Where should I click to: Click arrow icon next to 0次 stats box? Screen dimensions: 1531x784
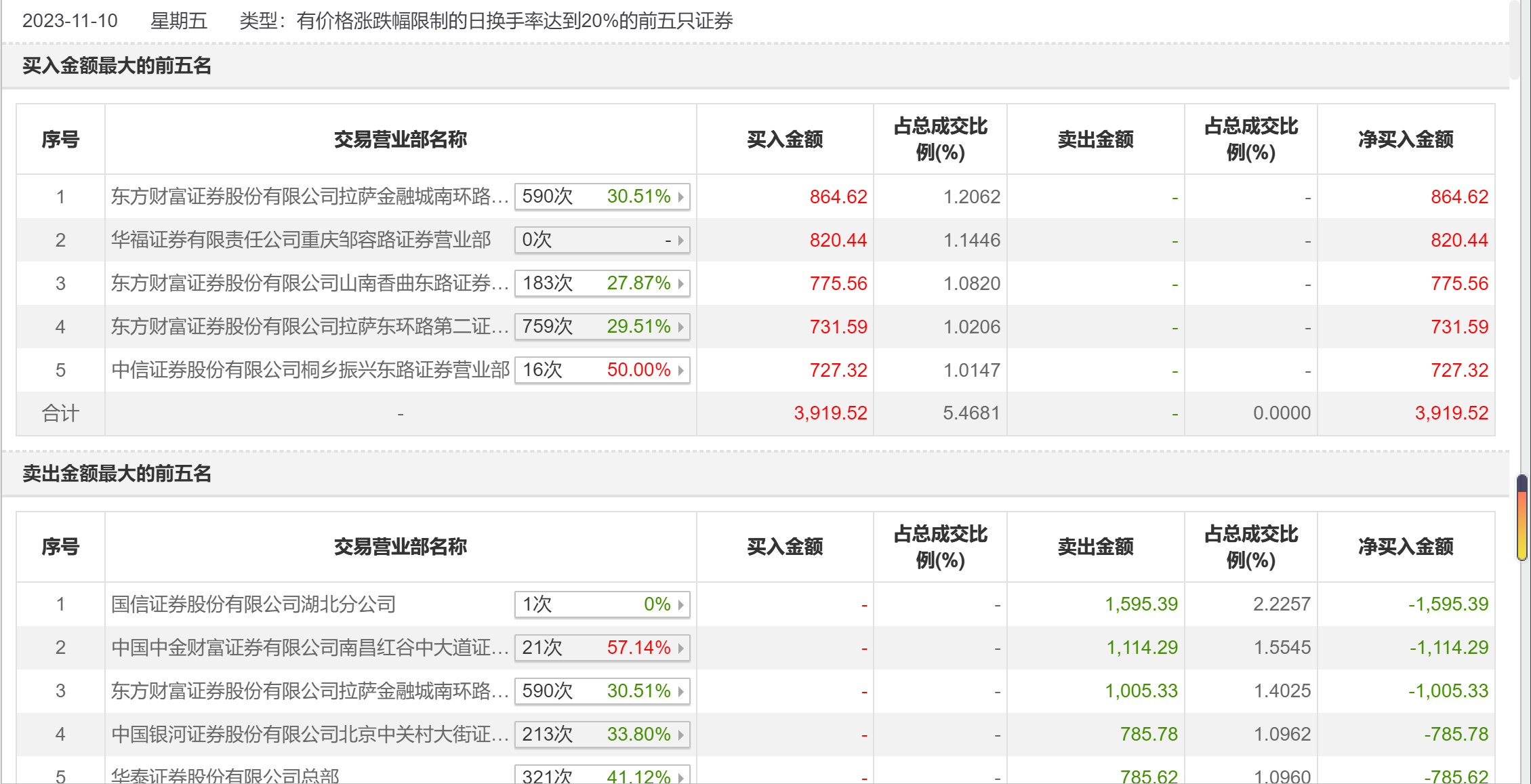[x=680, y=240]
